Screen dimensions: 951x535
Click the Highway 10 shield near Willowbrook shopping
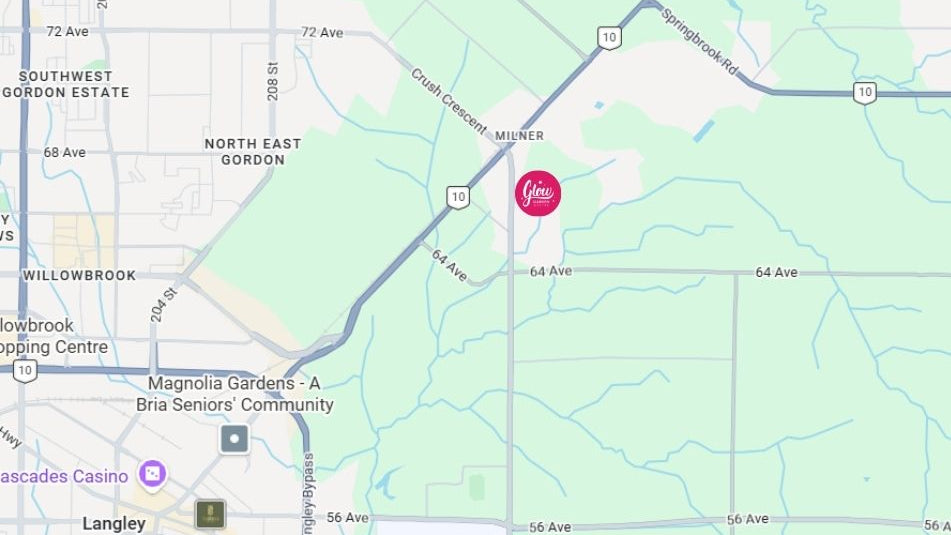pos(25,371)
